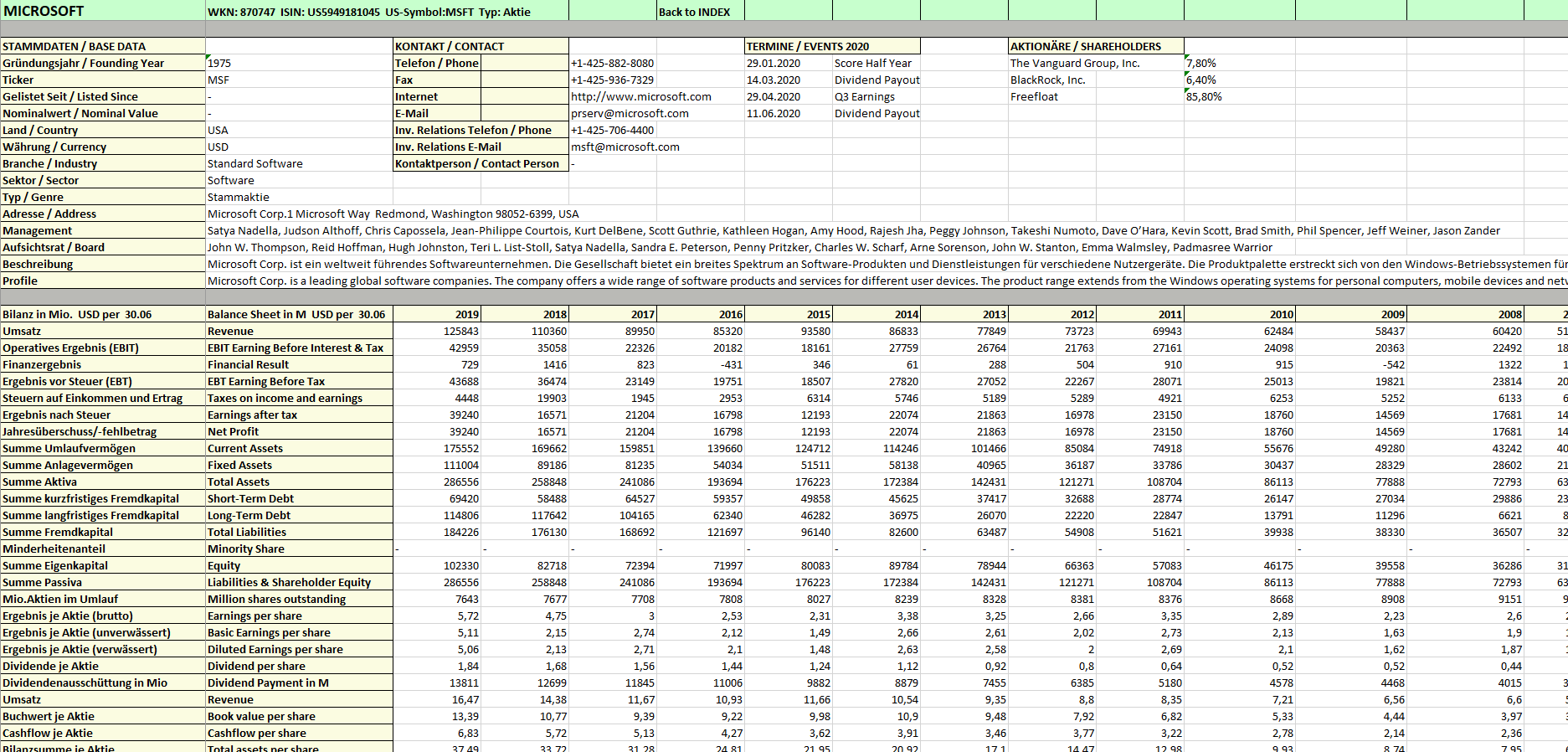Select the Branche / Industry label

(103, 163)
